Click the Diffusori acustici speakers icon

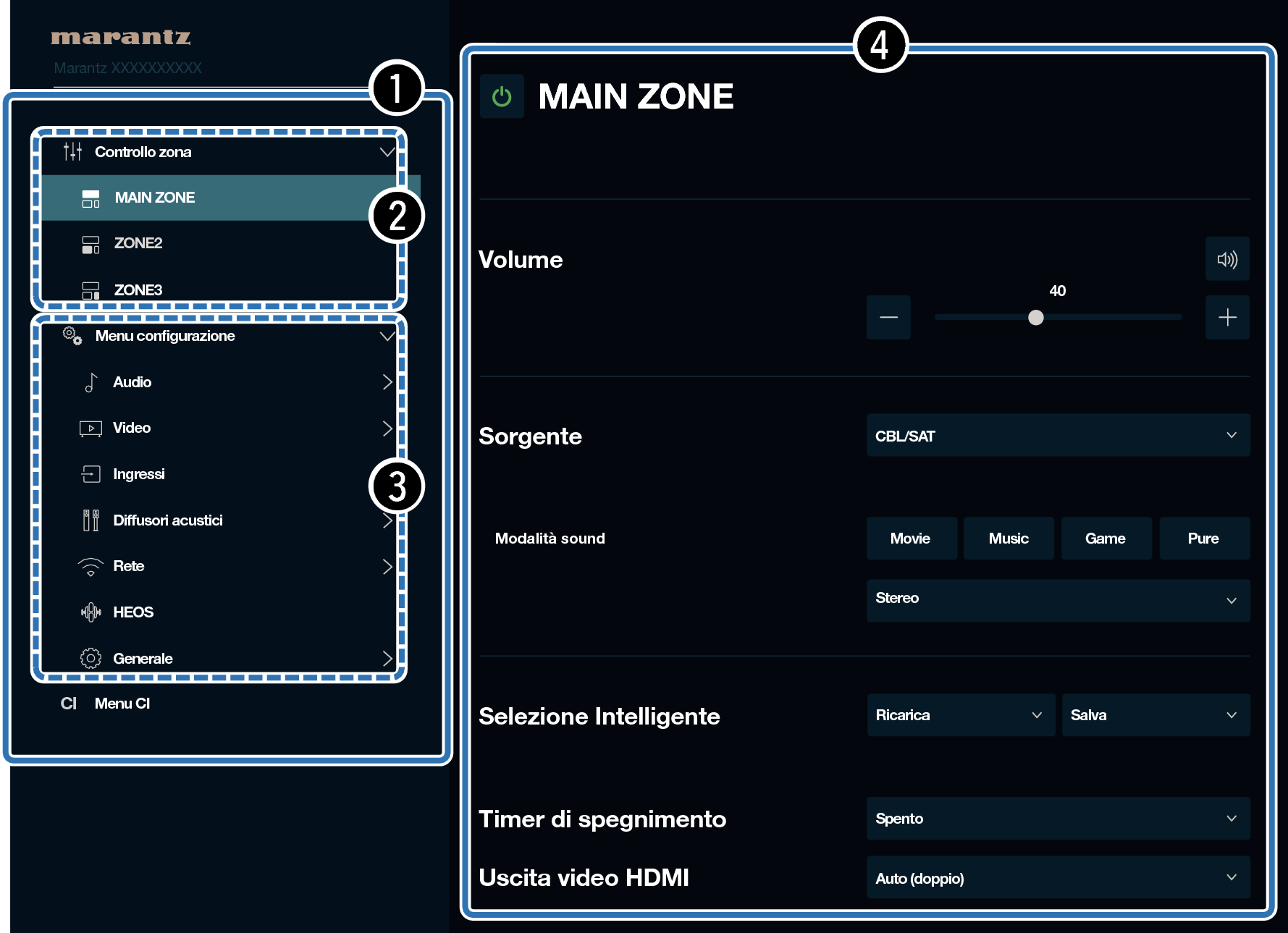(91, 520)
